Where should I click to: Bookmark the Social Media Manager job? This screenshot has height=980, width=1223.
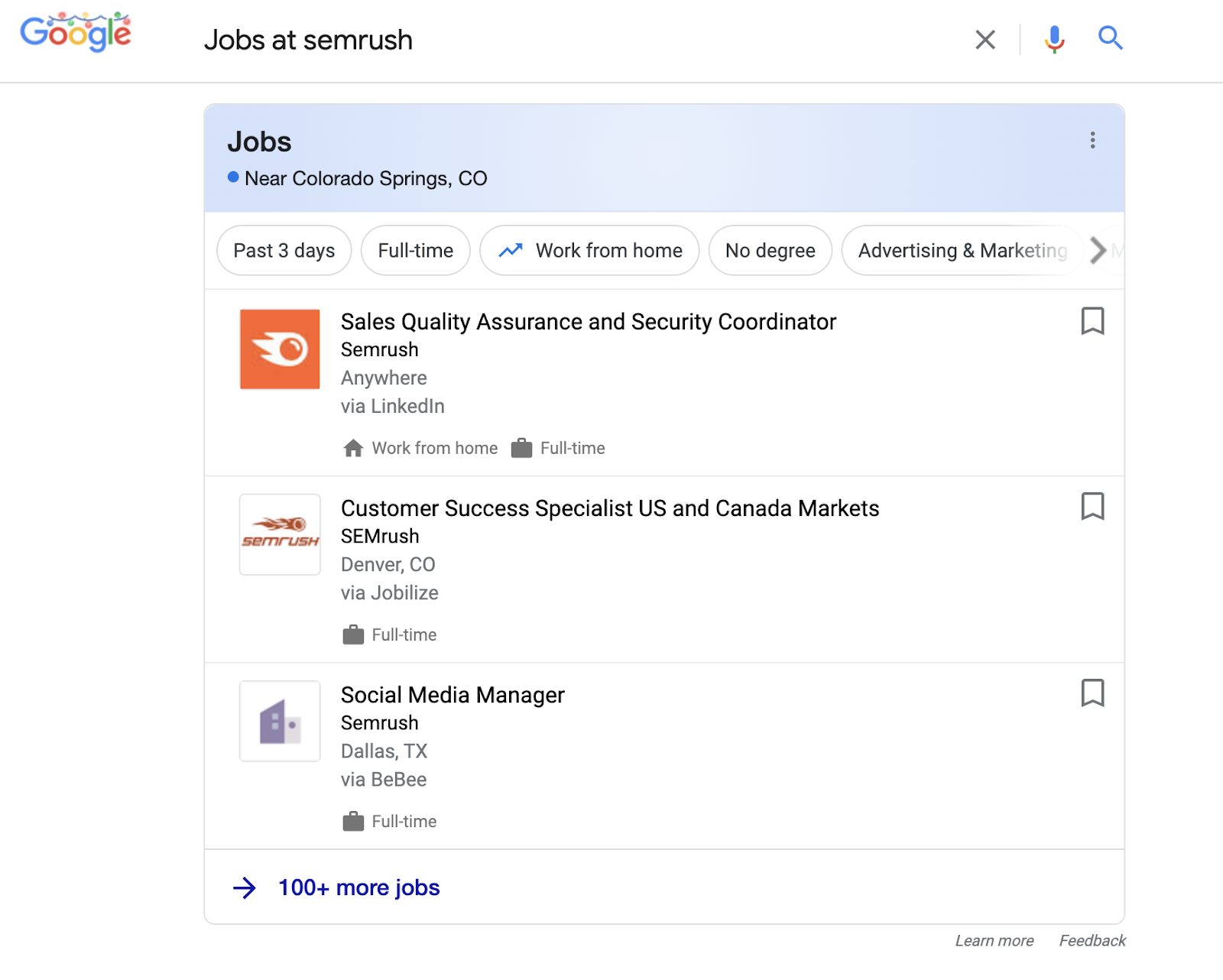[1092, 693]
